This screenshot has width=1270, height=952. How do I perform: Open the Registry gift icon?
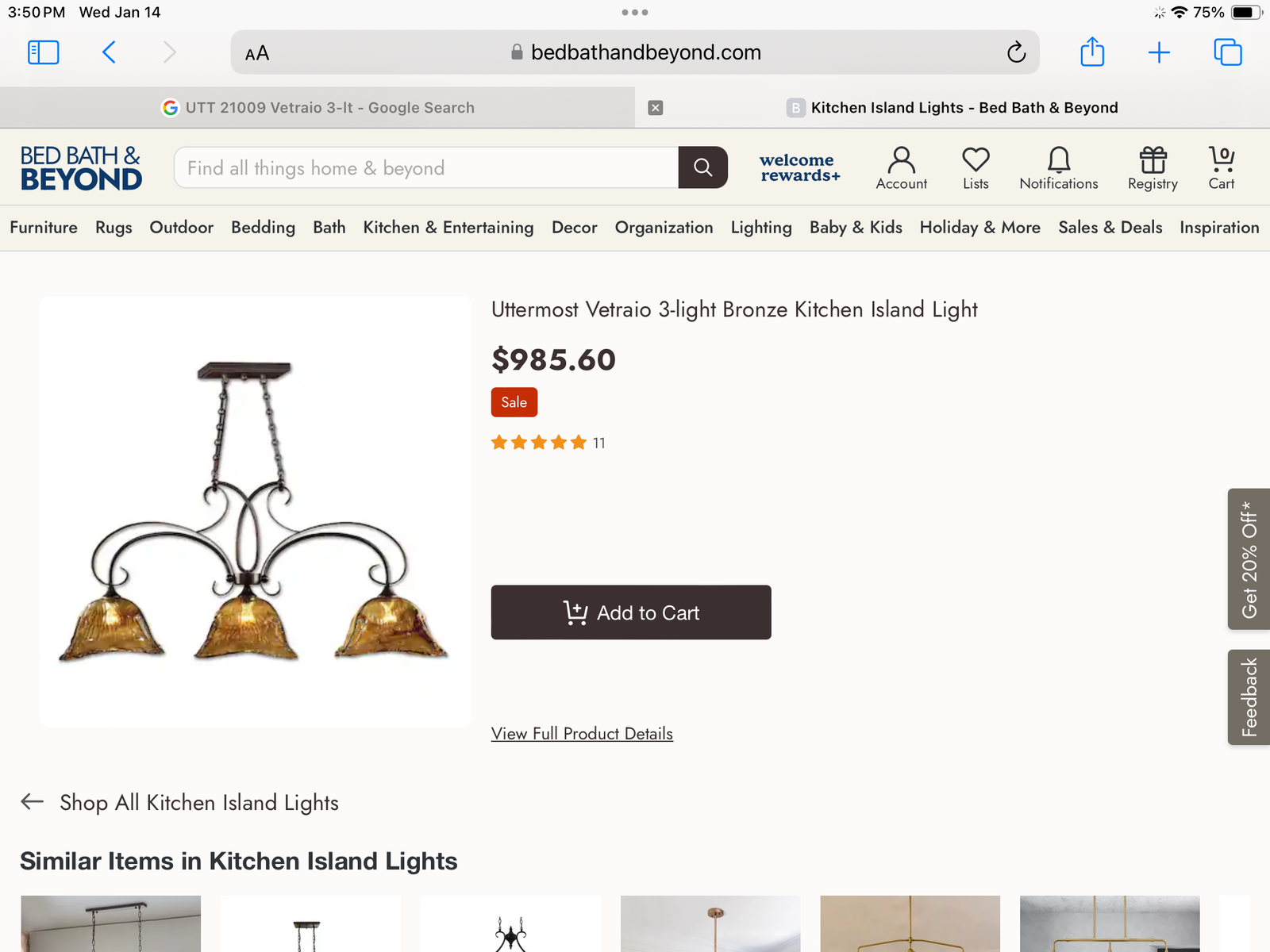pos(1153,168)
